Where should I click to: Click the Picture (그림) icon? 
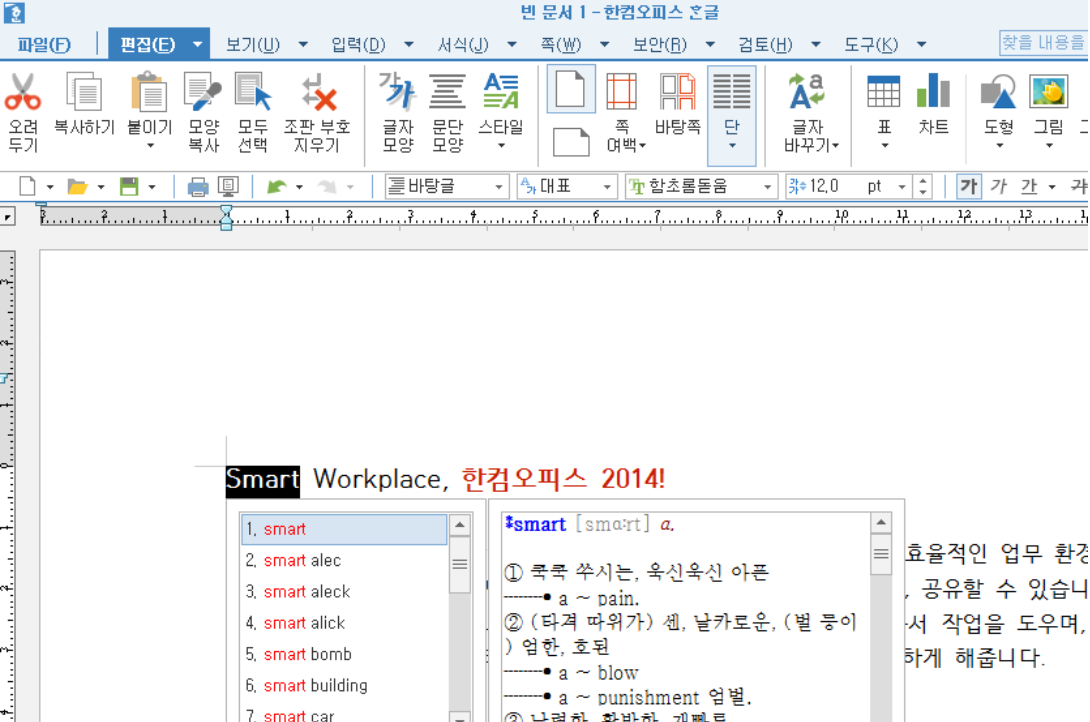[x=1049, y=93]
